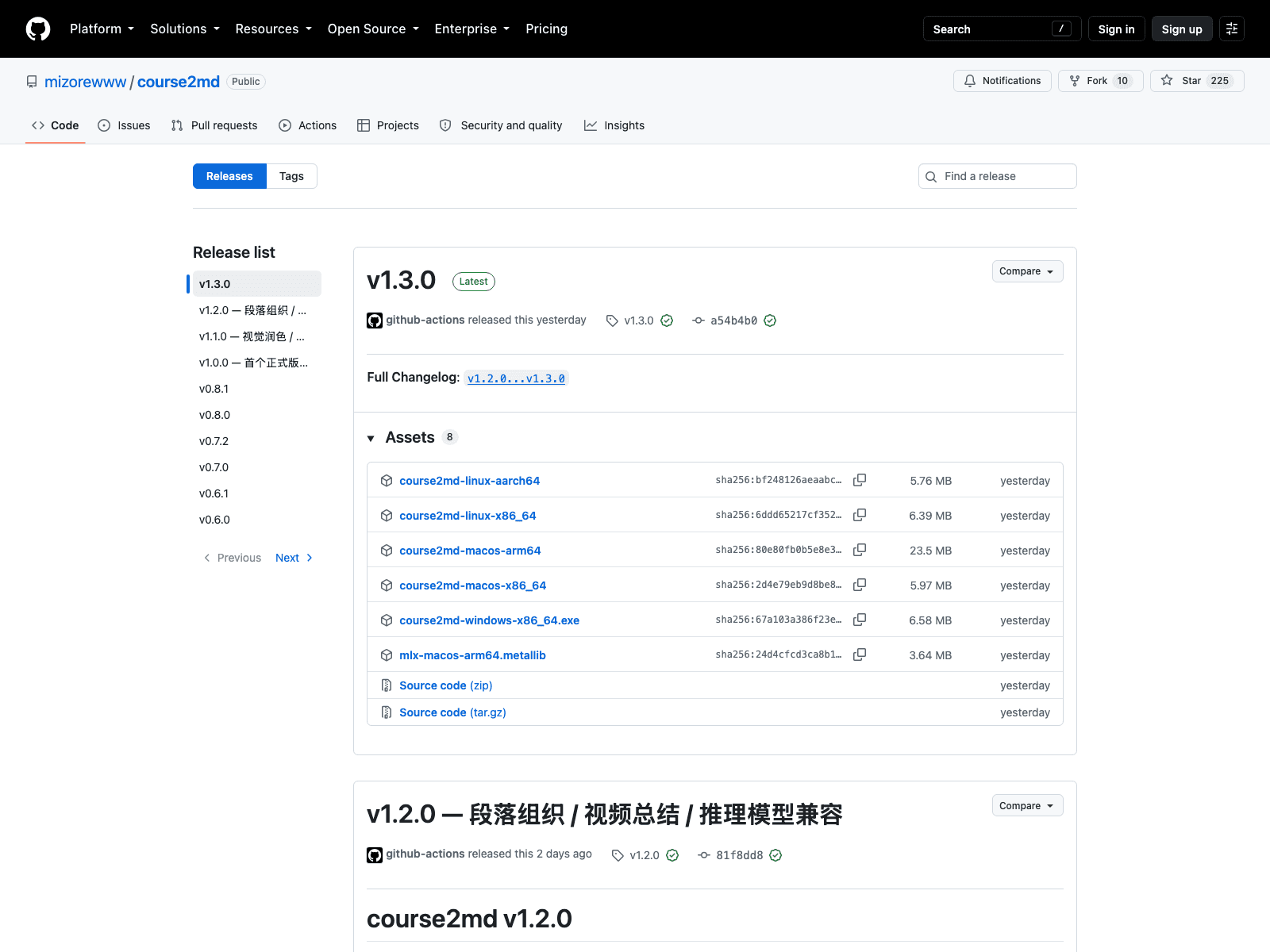
Task: Open the Open Source menu
Action: click(x=373, y=29)
